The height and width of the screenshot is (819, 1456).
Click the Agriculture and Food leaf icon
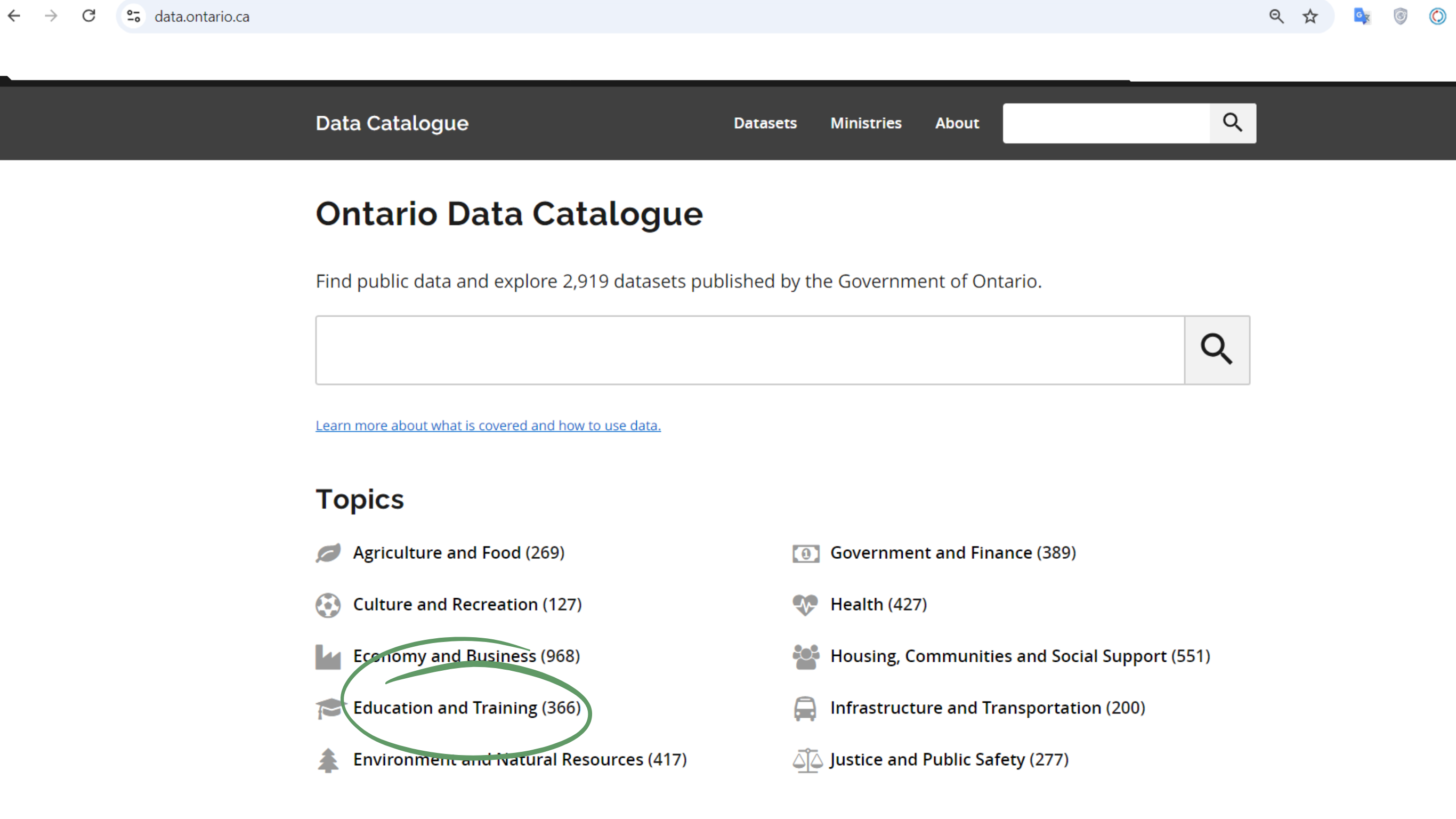pos(328,552)
